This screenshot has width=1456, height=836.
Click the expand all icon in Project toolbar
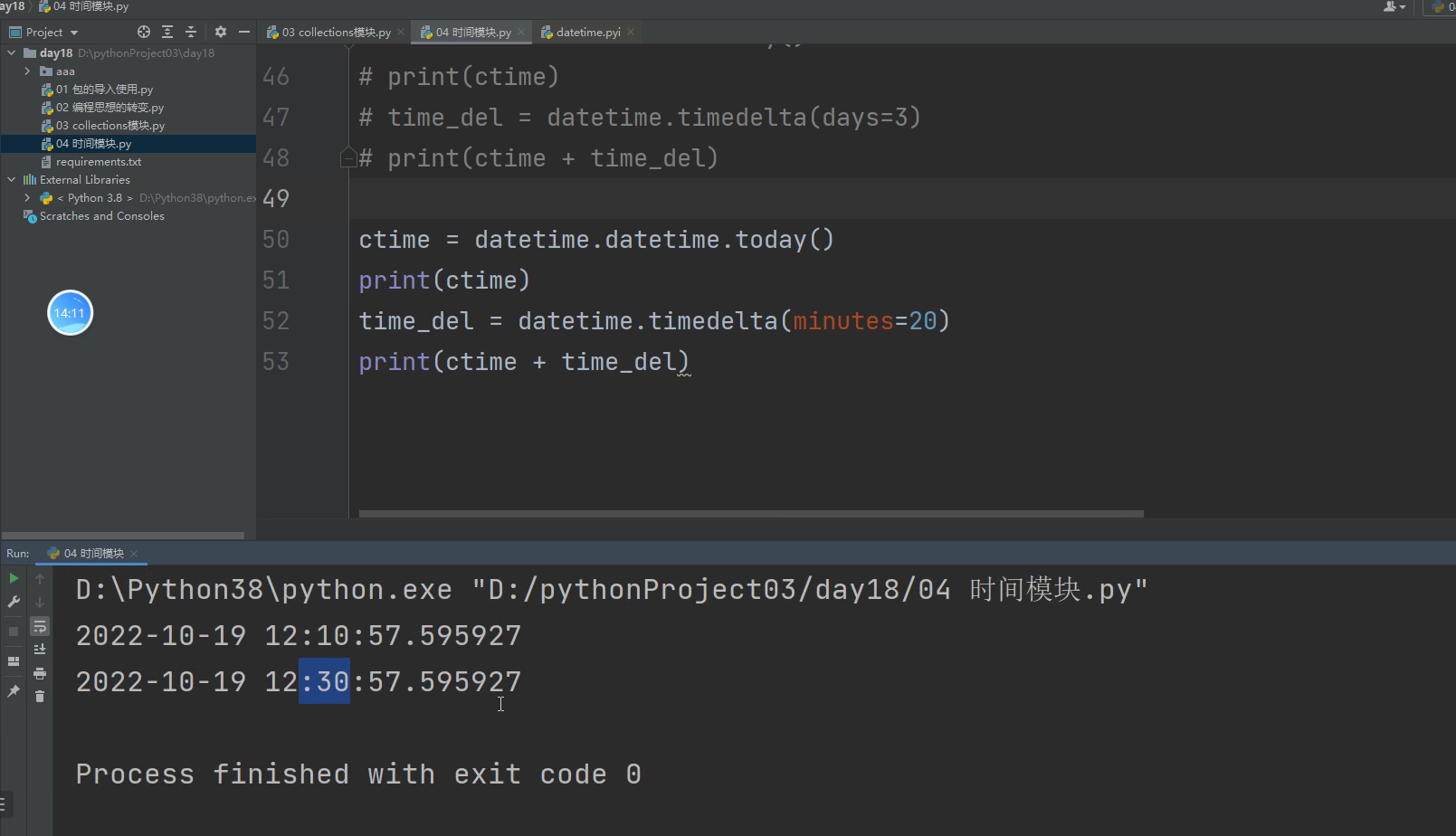[167, 32]
